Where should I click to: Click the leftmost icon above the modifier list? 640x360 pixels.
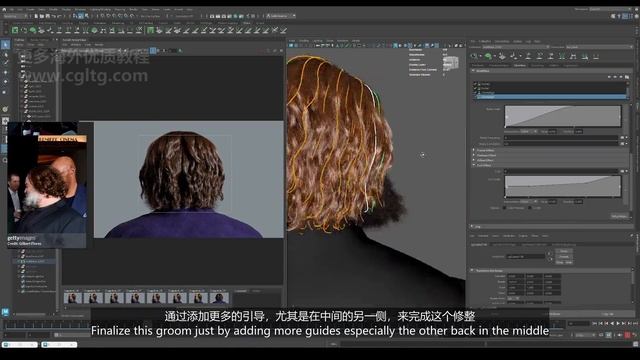[609, 77]
